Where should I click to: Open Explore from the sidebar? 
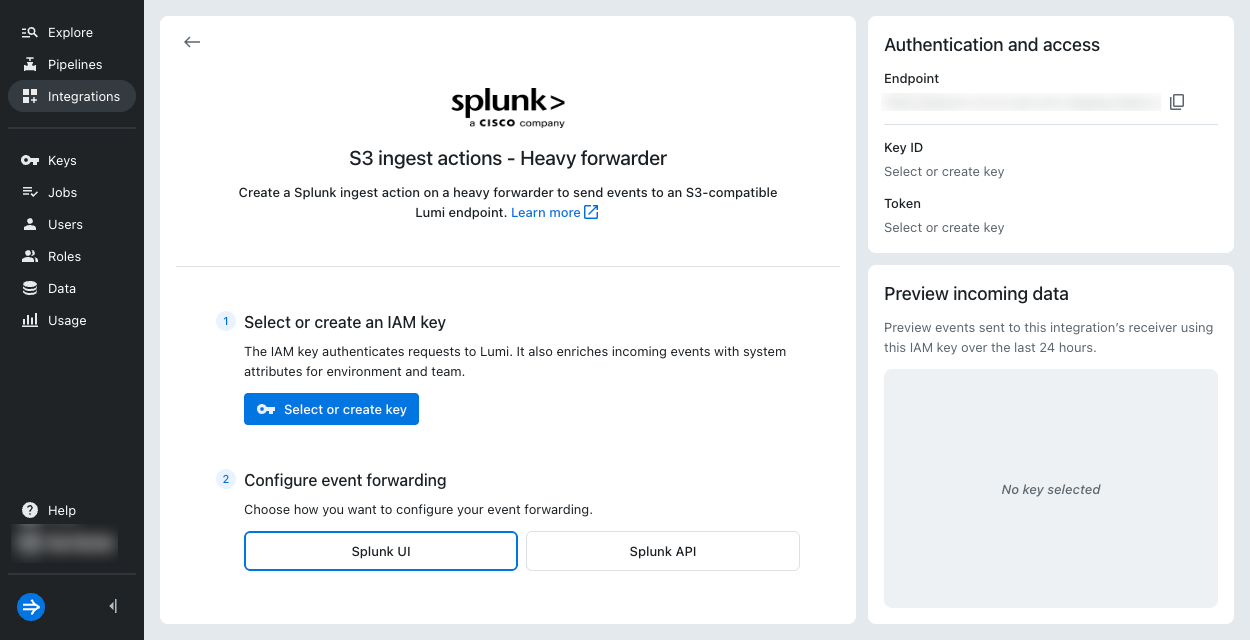72,32
